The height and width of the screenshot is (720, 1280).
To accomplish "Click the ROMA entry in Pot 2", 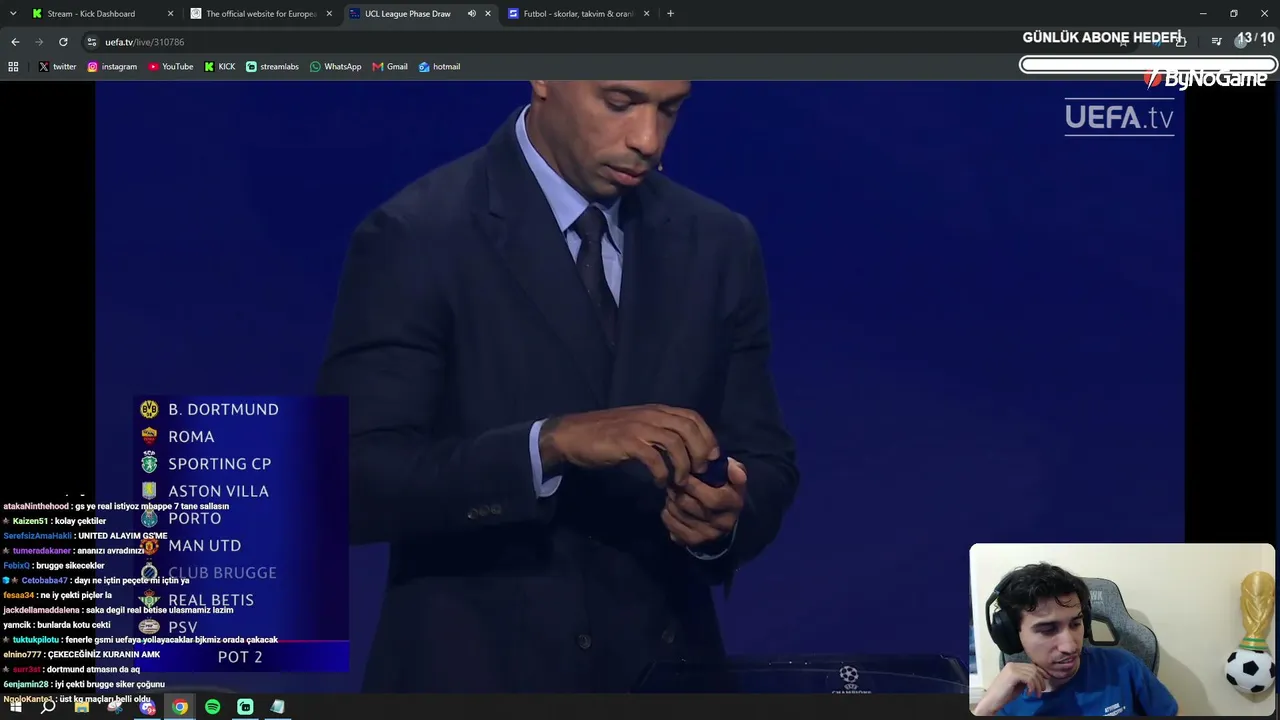I will point(191,437).
